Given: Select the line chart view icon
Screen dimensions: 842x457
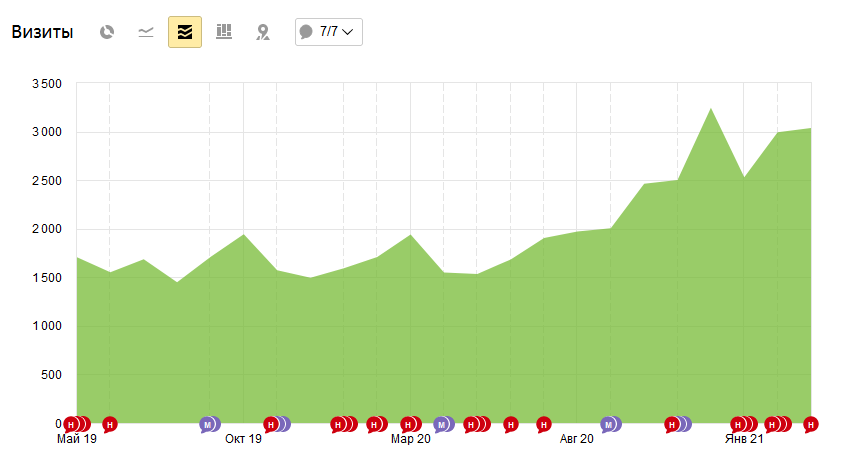Looking at the screenshot, I should [x=146, y=32].
